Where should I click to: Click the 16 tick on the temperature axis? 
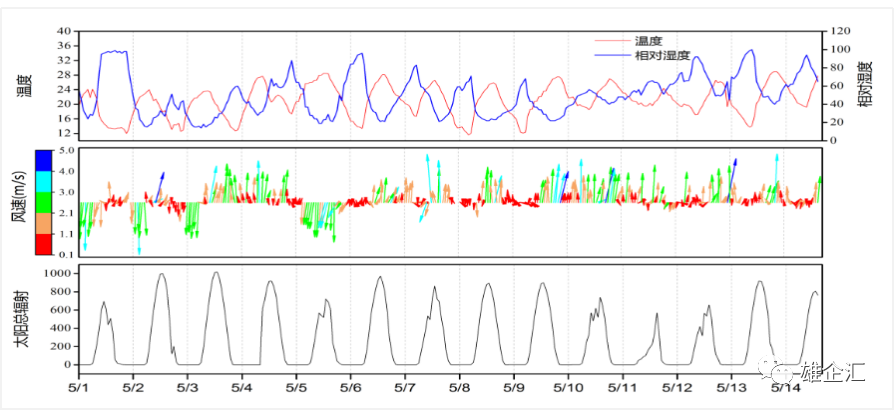pyautogui.click(x=66, y=119)
